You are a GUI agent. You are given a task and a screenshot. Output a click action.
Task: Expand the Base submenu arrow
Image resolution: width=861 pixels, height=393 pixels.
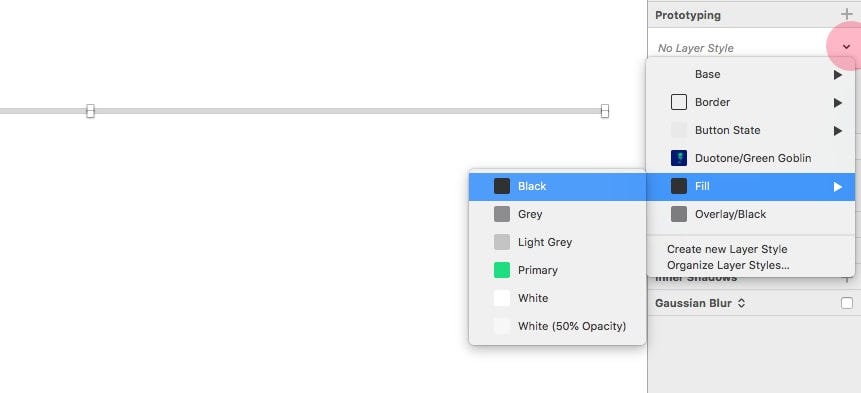click(x=837, y=75)
